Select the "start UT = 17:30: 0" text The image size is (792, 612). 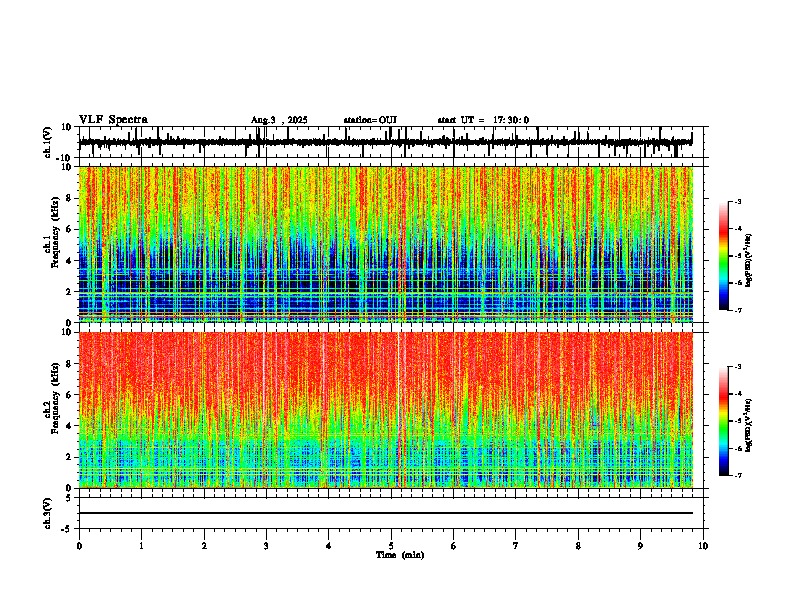click(x=483, y=120)
